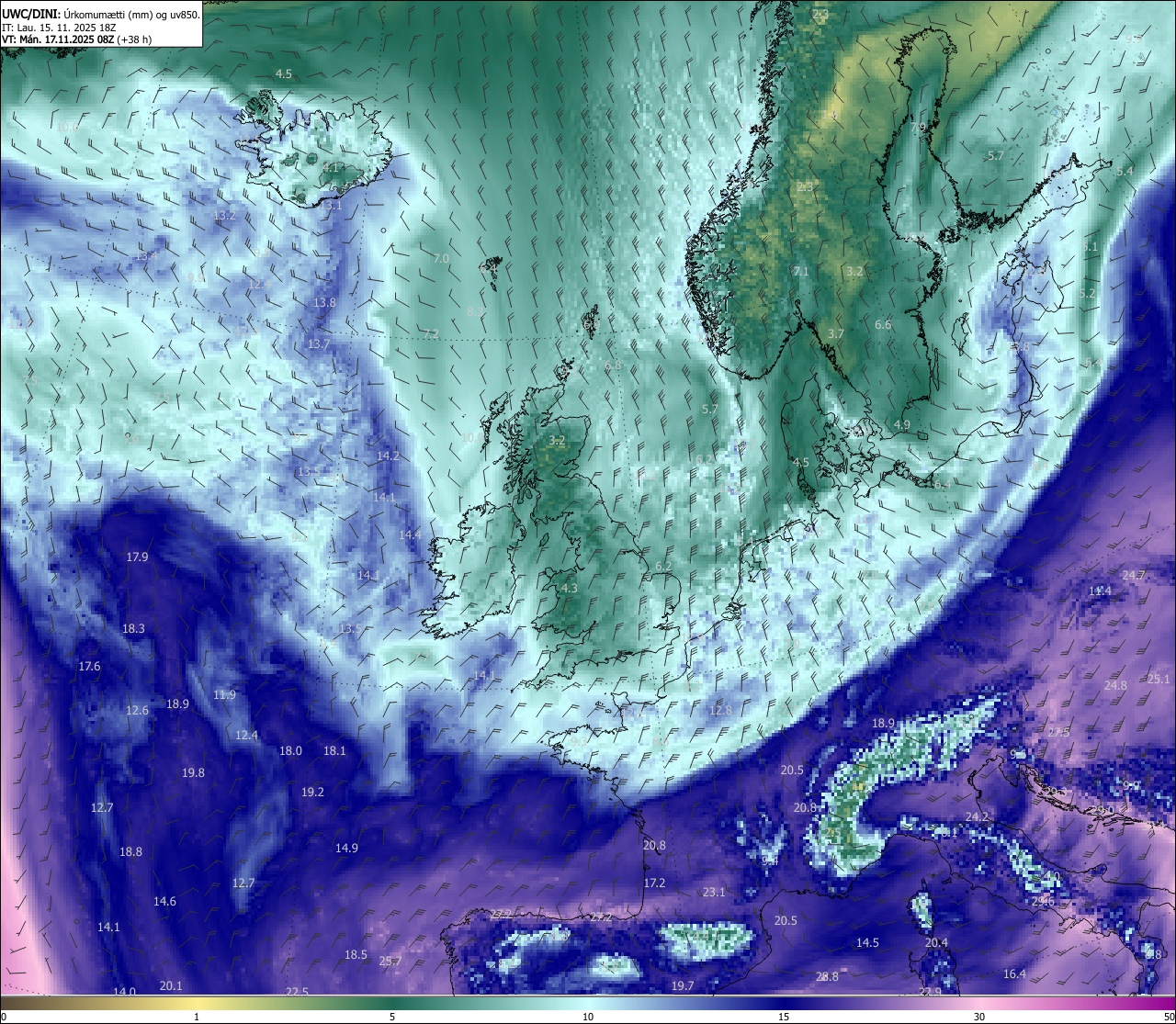Click the map value '14.6'
1176x1024 pixels.
(164, 901)
